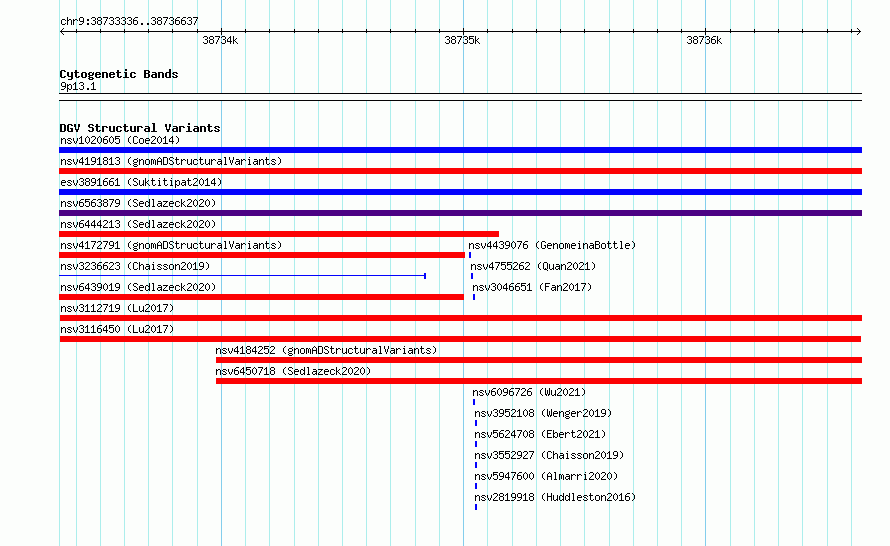890x546 pixels.
Task: Click the small blue marker under nsv3952108
Action: point(476,423)
